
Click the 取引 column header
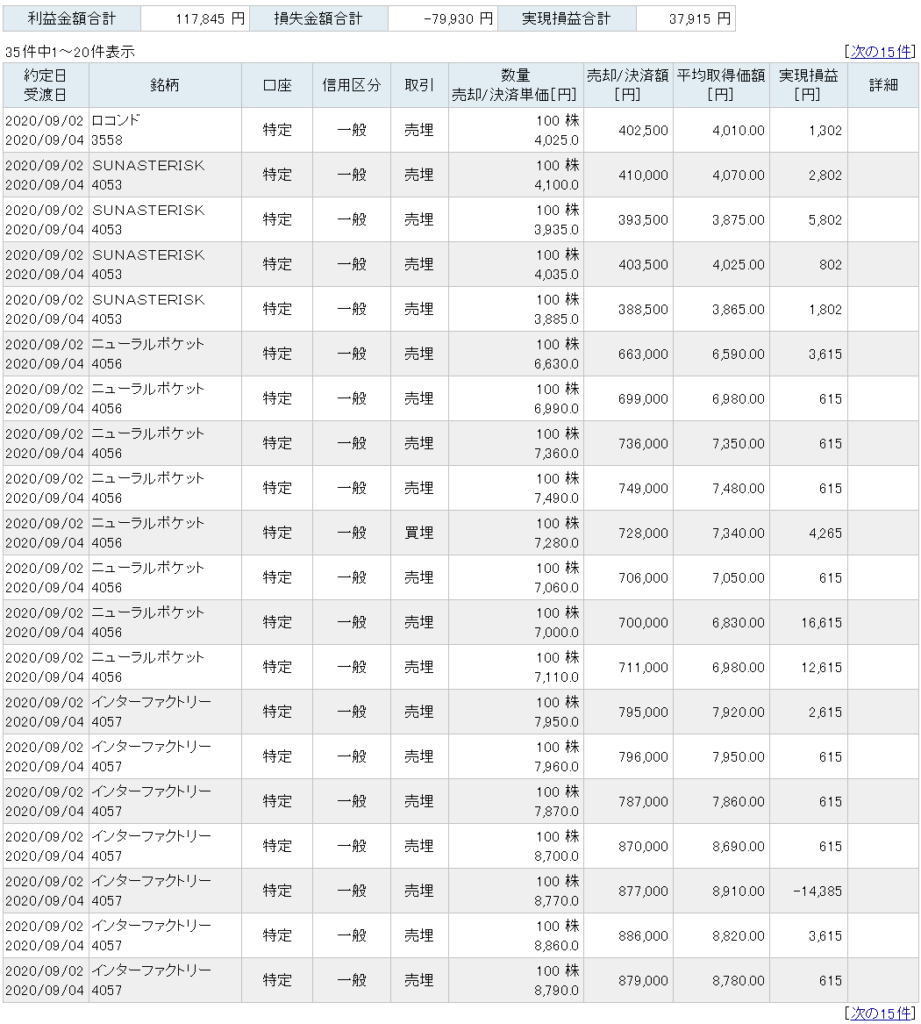click(419, 86)
